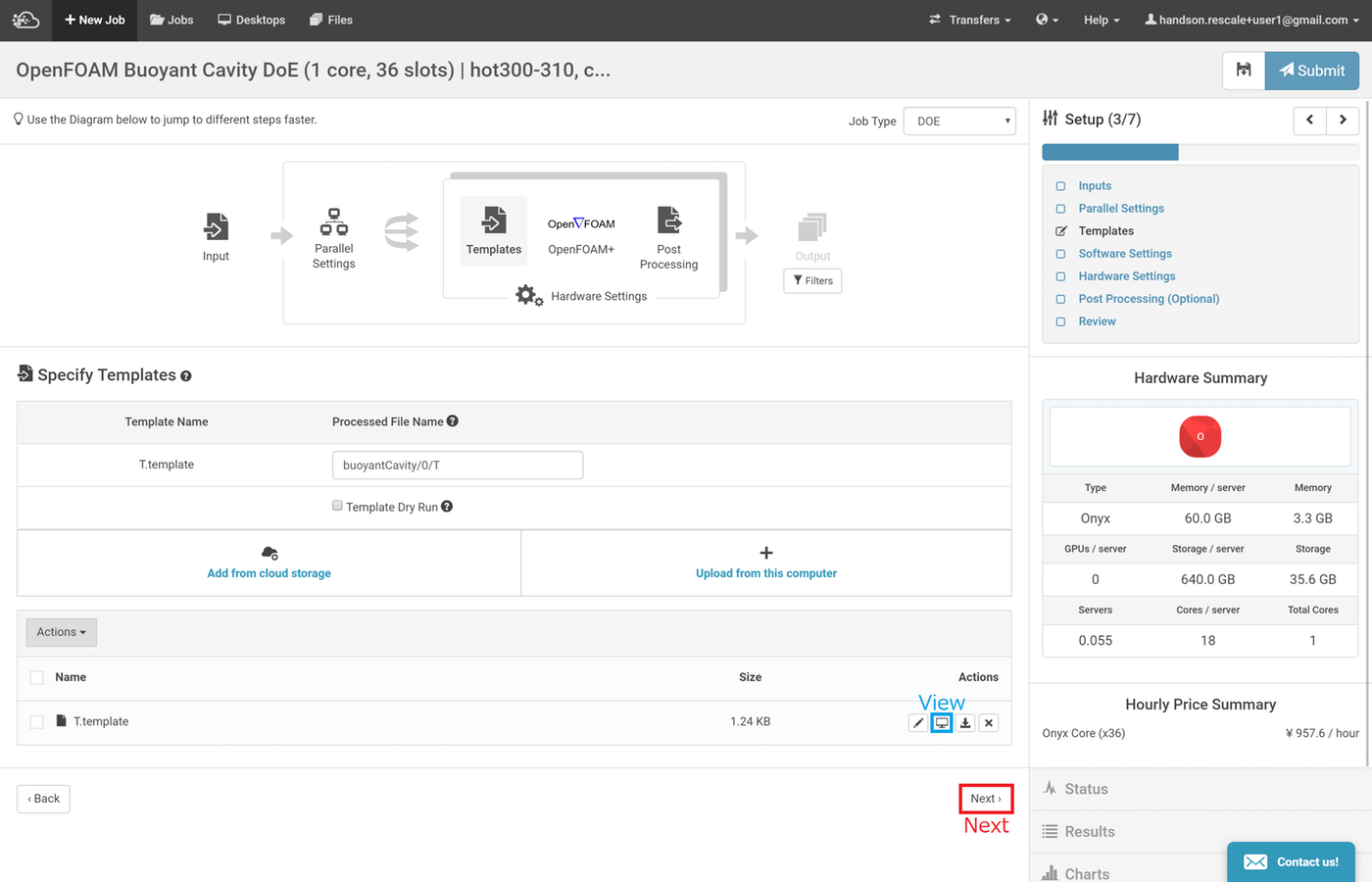Image resolution: width=1372 pixels, height=882 pixels.
Task: Open the output Filters button
Action: (x=812, y=281)
